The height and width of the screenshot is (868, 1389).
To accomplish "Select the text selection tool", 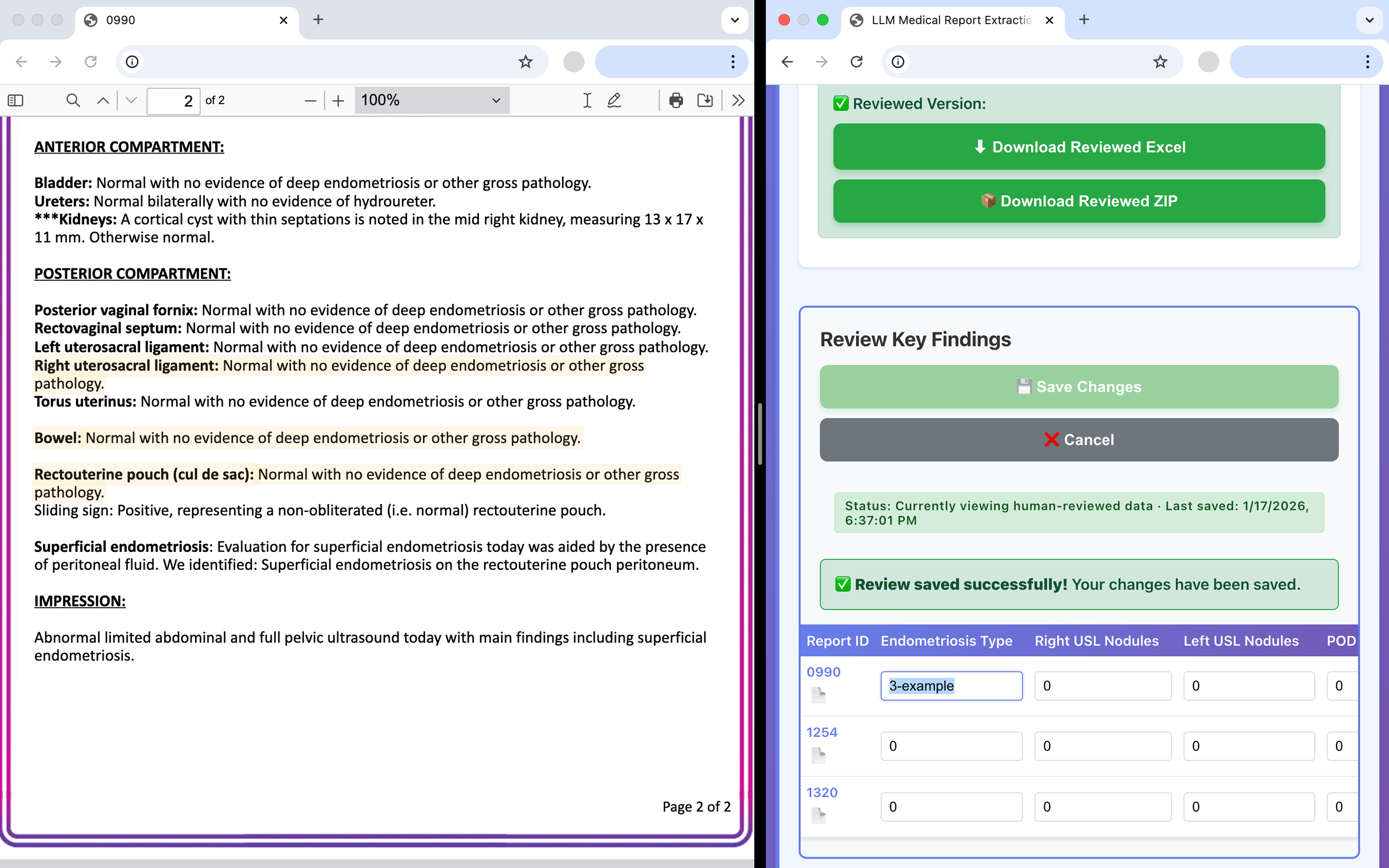I will point(587,101).
